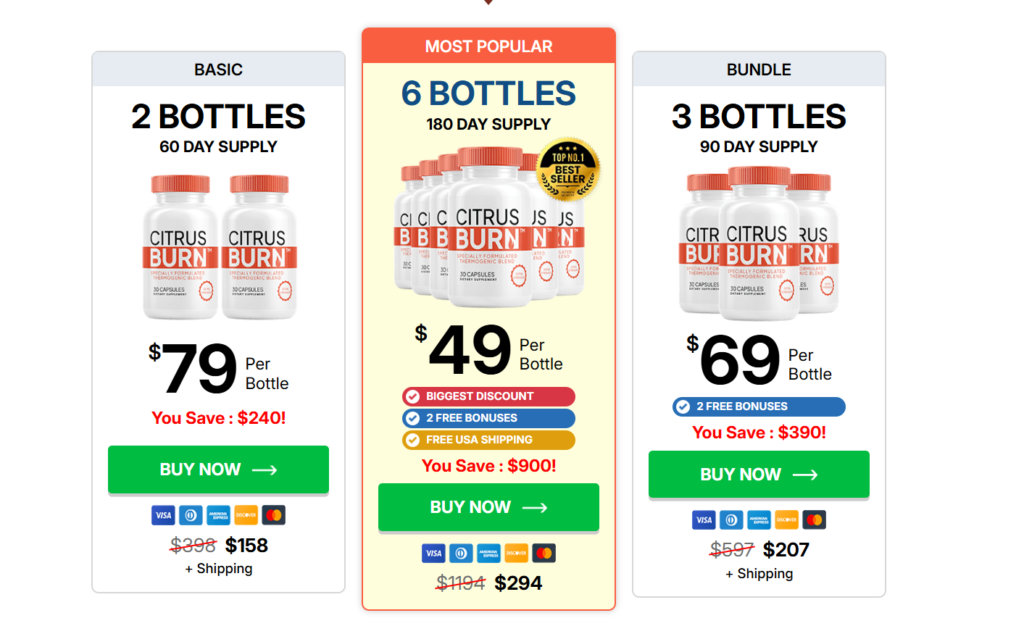This screenshot has width=1024, height=626.
Task: Click the American Express icon in Bundle package
Action: (x=759, y=520)
